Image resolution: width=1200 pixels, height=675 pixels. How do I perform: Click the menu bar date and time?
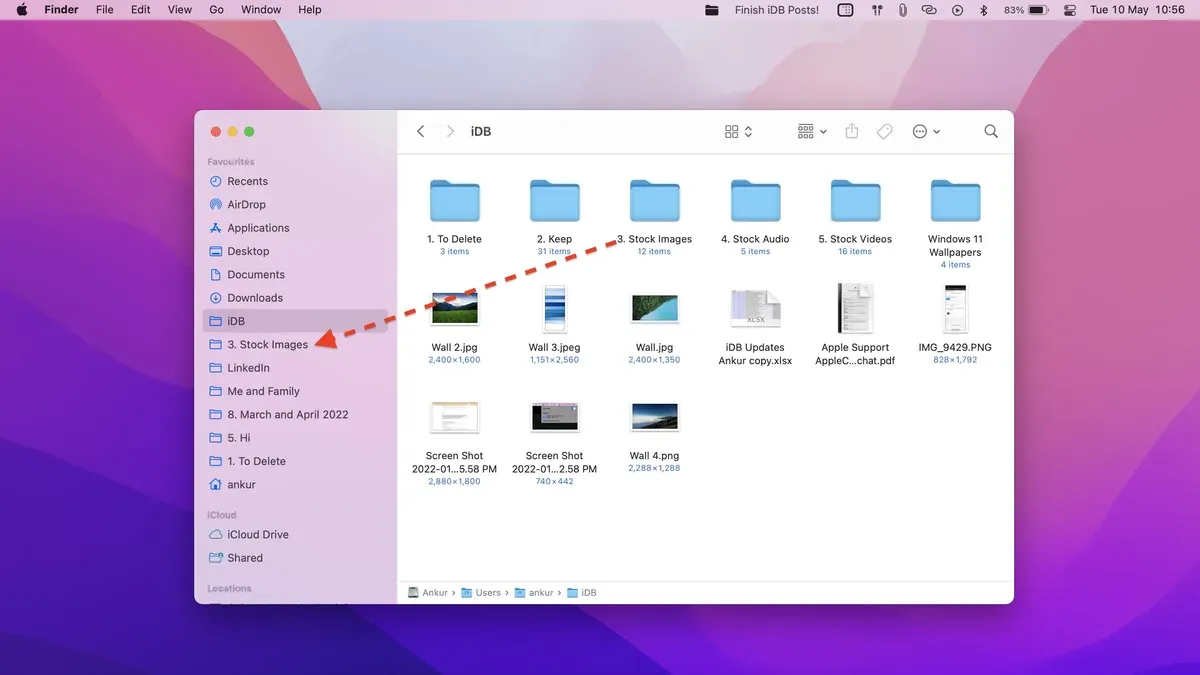tap(1137, 10)
